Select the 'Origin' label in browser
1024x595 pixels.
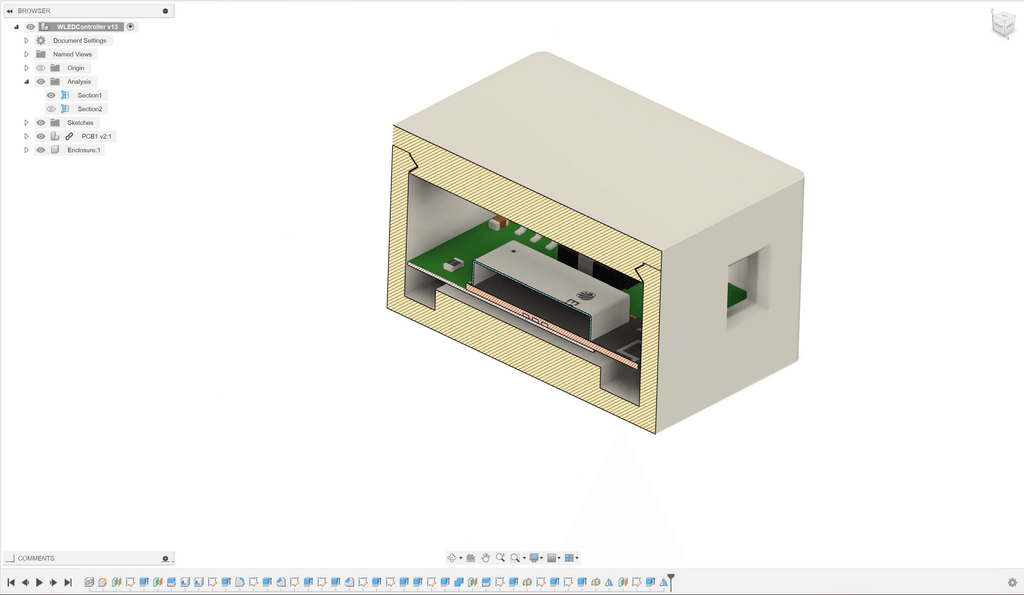click(x=76, y=68)
